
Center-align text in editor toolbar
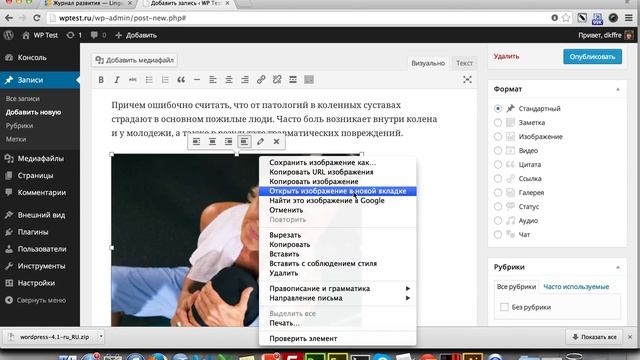click(x=229, y=80)
